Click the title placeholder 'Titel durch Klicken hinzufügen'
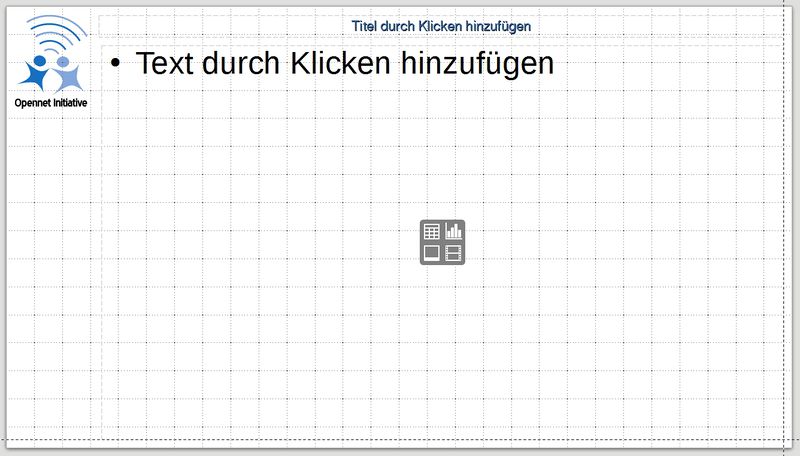 [x=441, y=26]
